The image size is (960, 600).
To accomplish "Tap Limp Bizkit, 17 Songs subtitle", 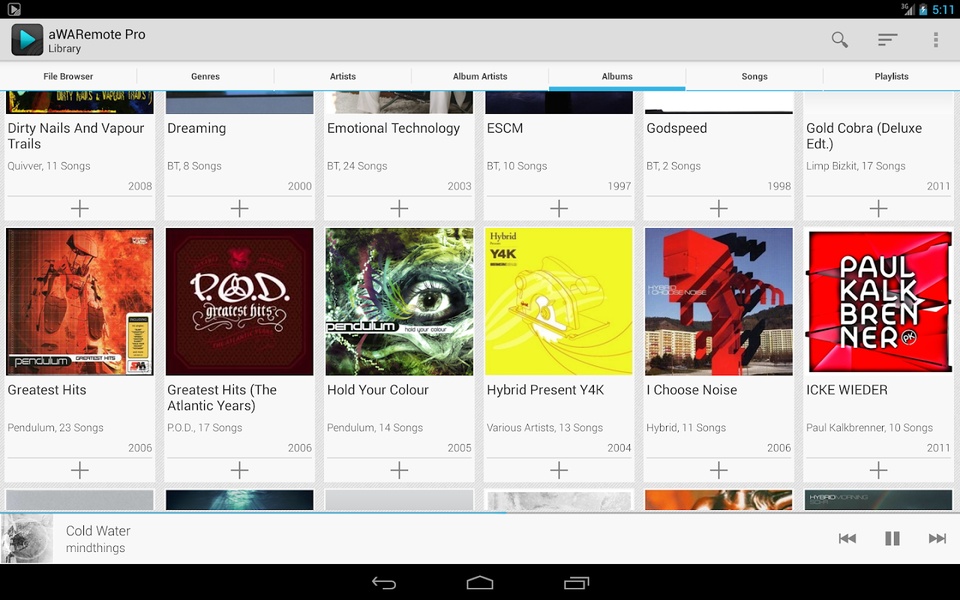I will pos(855,166).
